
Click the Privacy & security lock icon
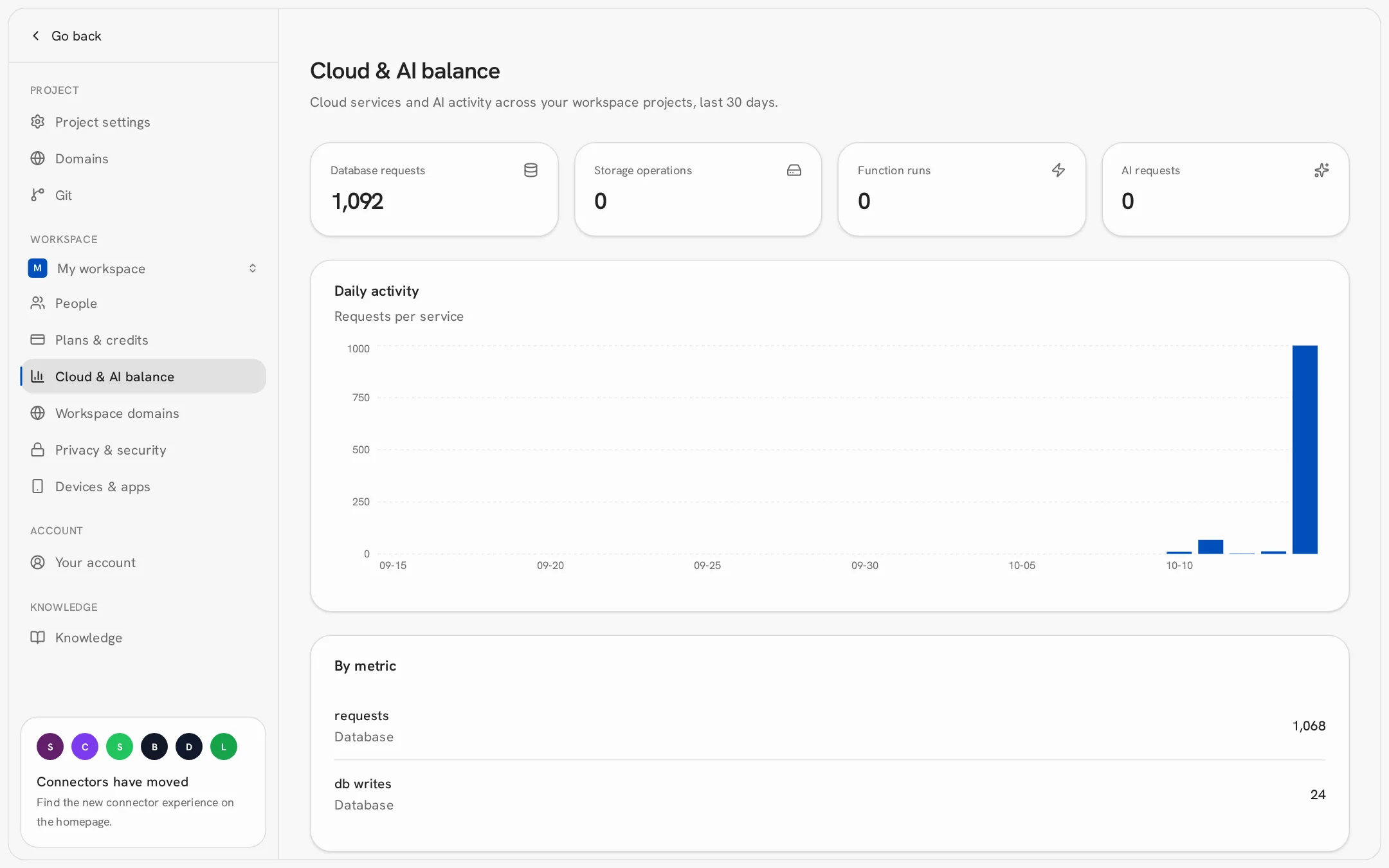coord(38,449)
